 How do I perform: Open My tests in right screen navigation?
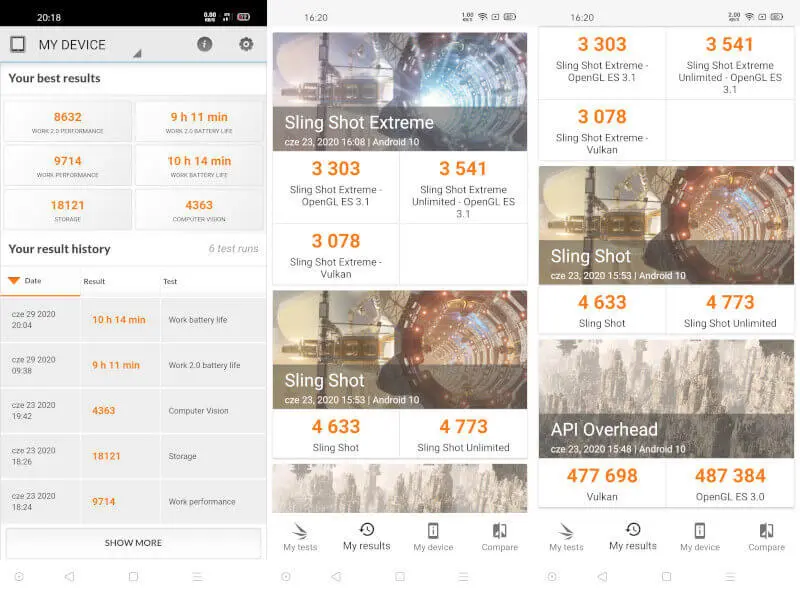pos(566,536)
